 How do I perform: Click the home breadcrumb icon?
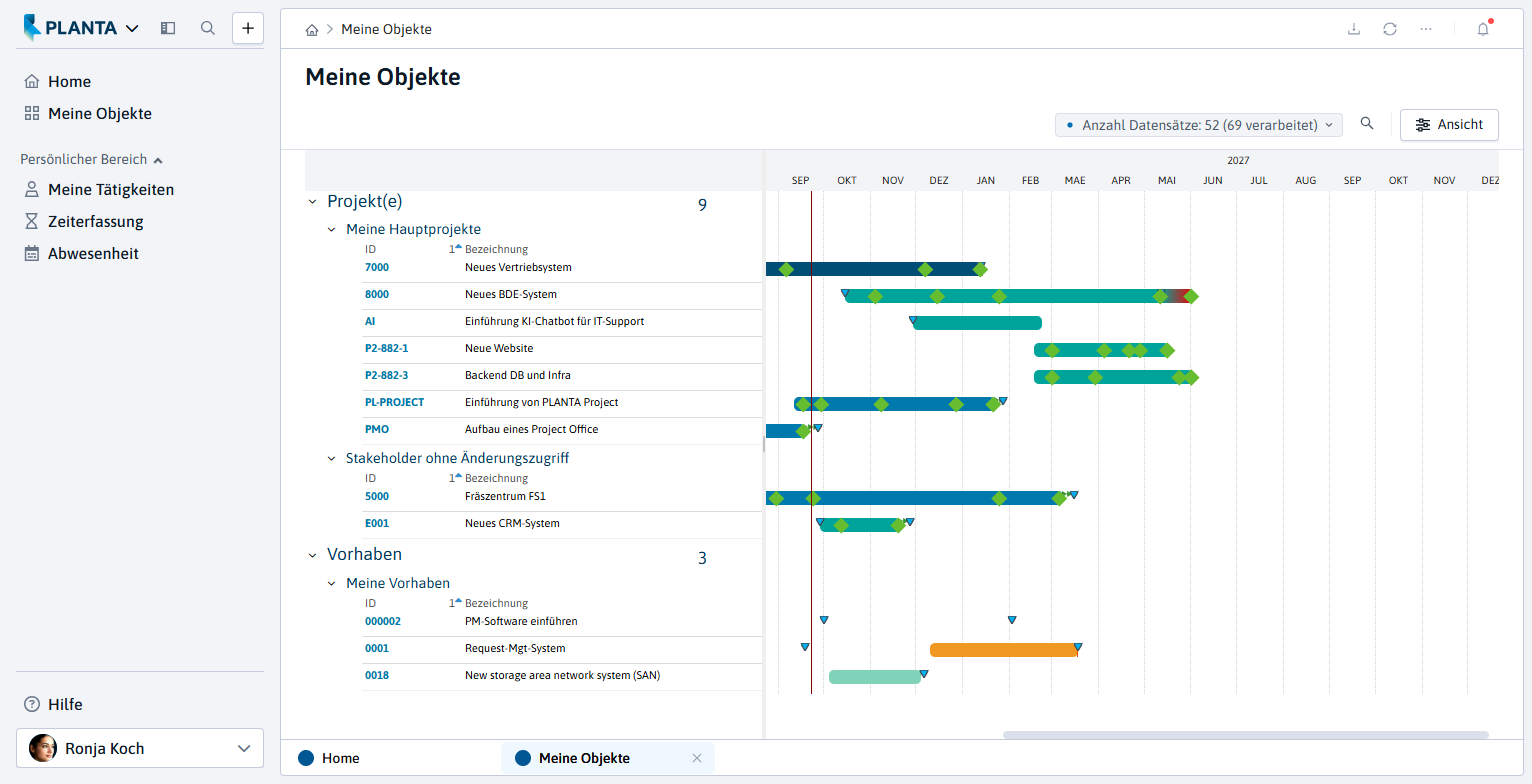312,30
